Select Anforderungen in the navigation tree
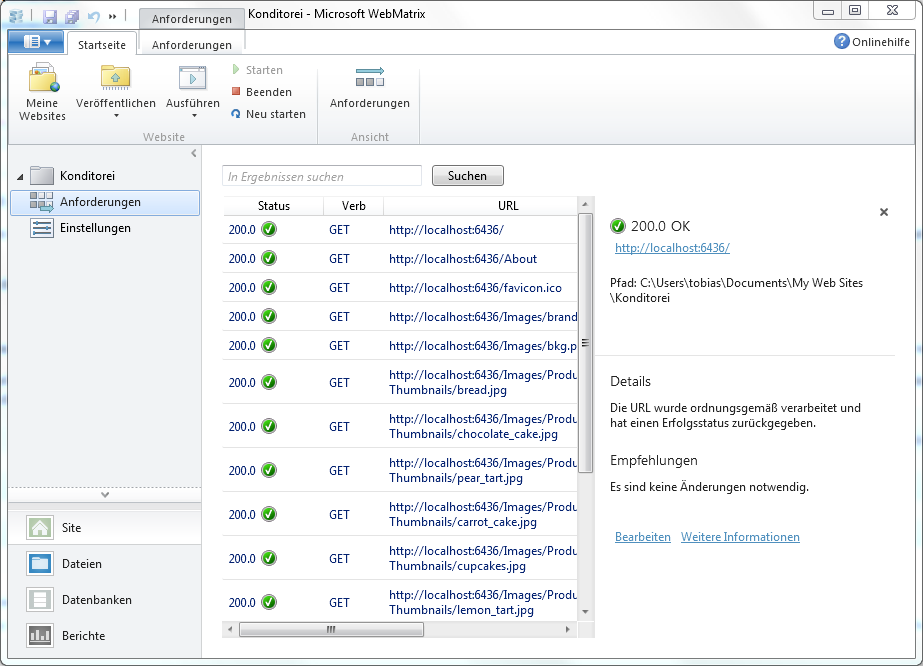The width and height of the screenshot is (923, 666). (x=105, y=202)
